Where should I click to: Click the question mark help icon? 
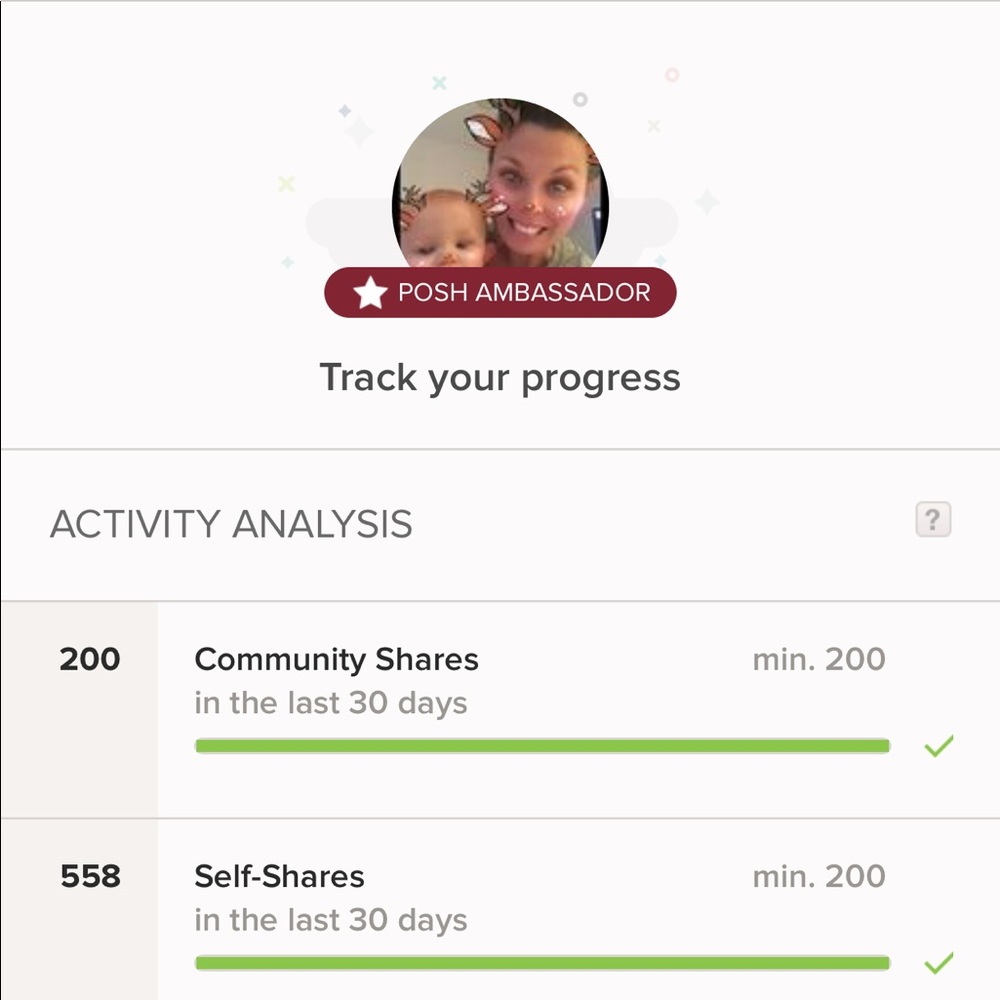(933, 520)
